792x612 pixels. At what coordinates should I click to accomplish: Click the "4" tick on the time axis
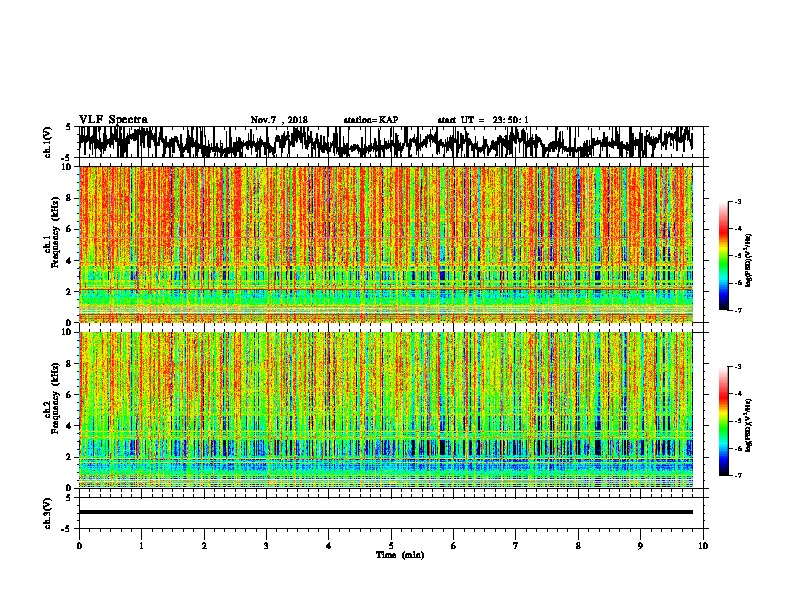pyautogui.click(x=329, y=546)
